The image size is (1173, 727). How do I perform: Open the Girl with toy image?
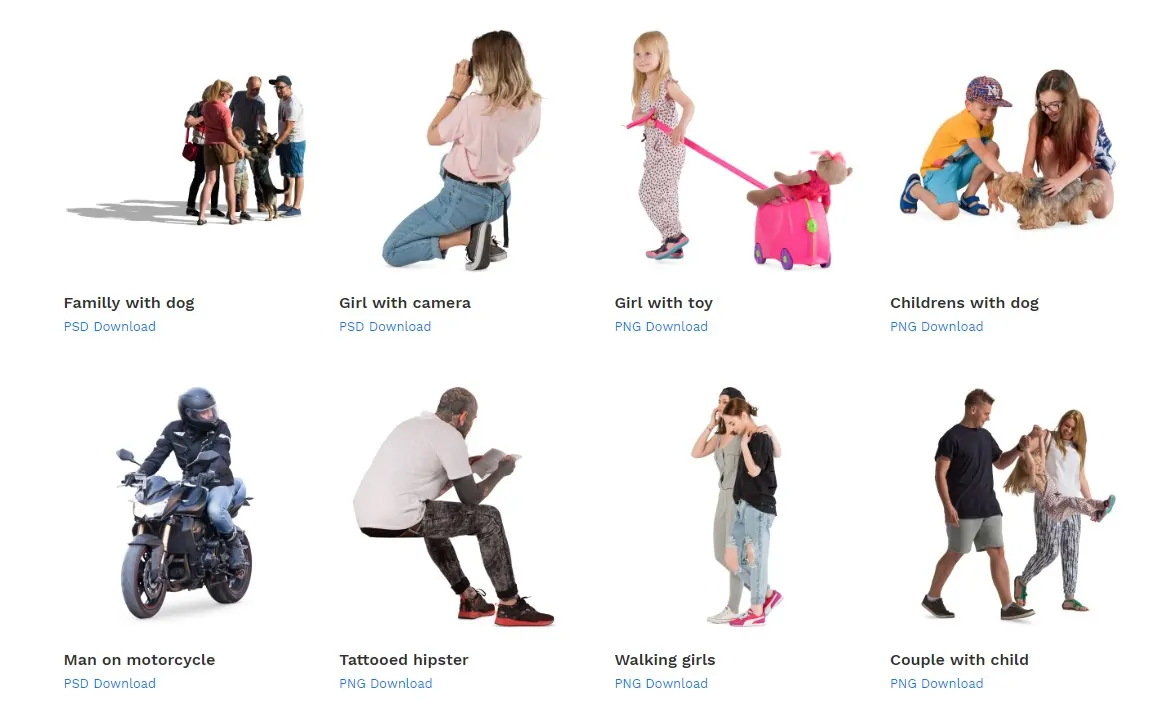[737, 150]
